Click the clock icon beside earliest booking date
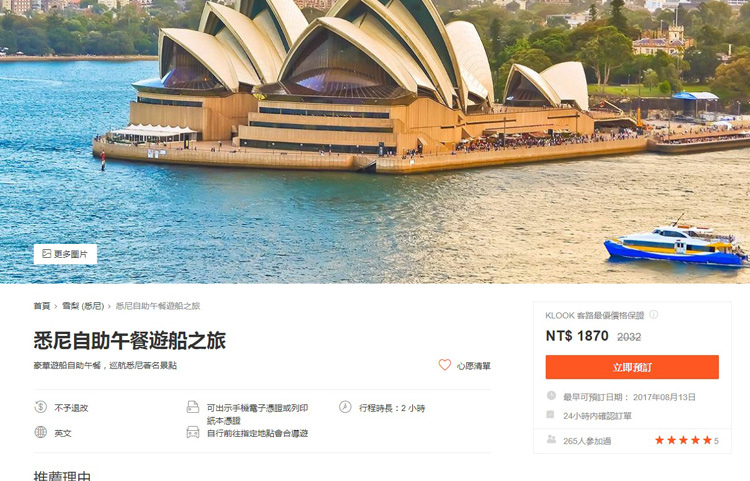This screenshot has height=481, width=750. click(551, 395)
